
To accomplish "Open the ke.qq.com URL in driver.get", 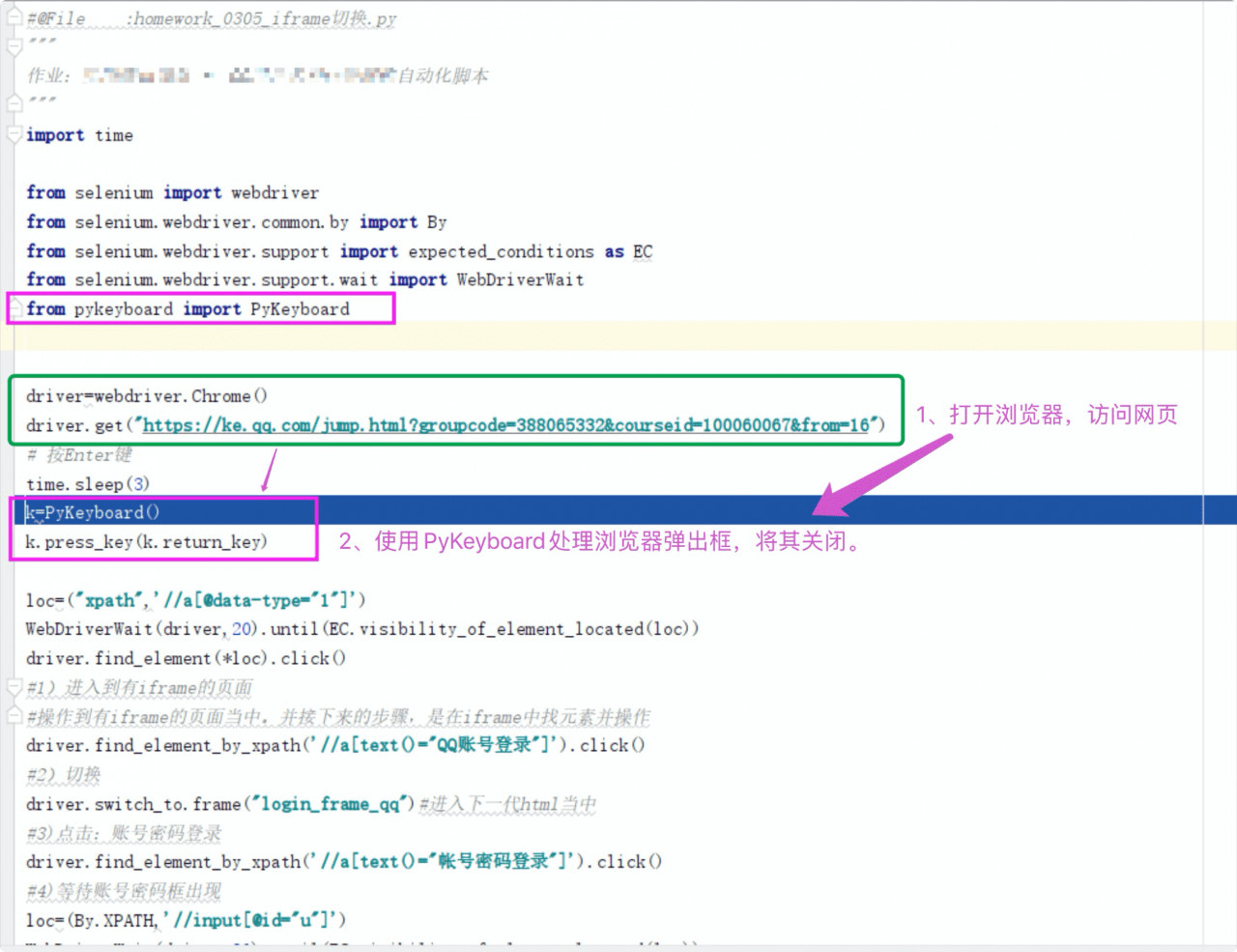I will [x=505, y=425].
